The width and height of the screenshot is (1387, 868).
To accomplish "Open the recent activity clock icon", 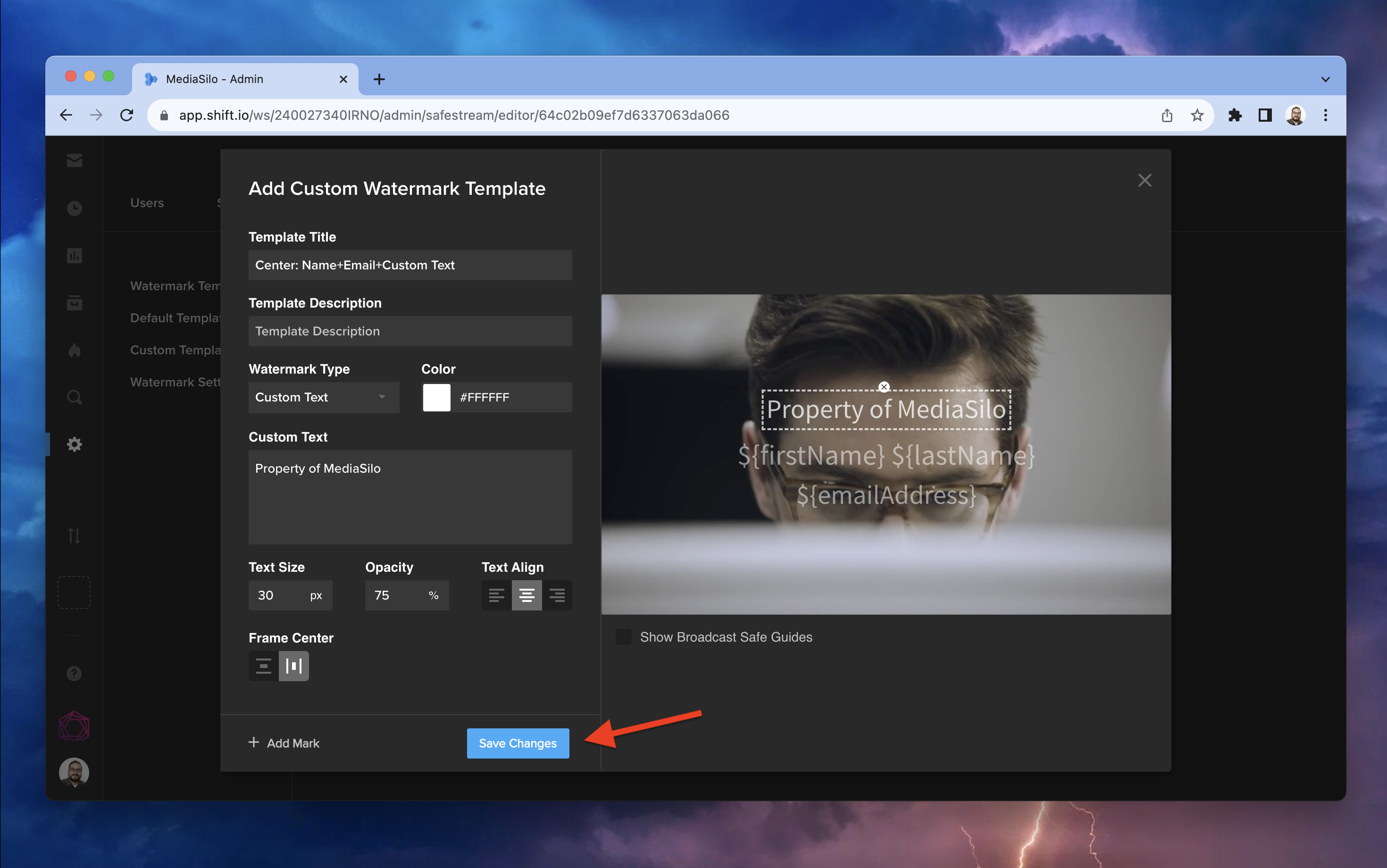I will pyautogui.click(x=74, y=208).
